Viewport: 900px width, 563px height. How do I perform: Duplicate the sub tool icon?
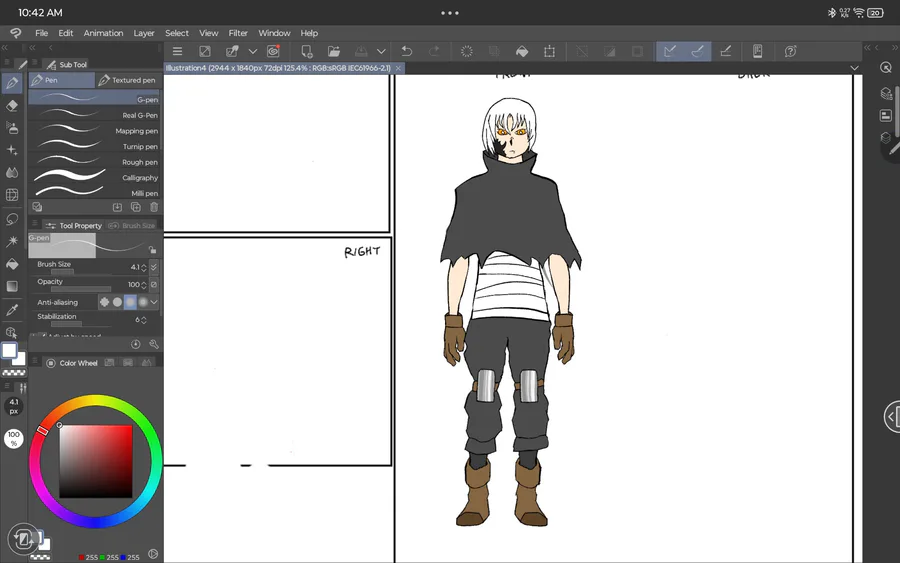[x=136, y=207]
